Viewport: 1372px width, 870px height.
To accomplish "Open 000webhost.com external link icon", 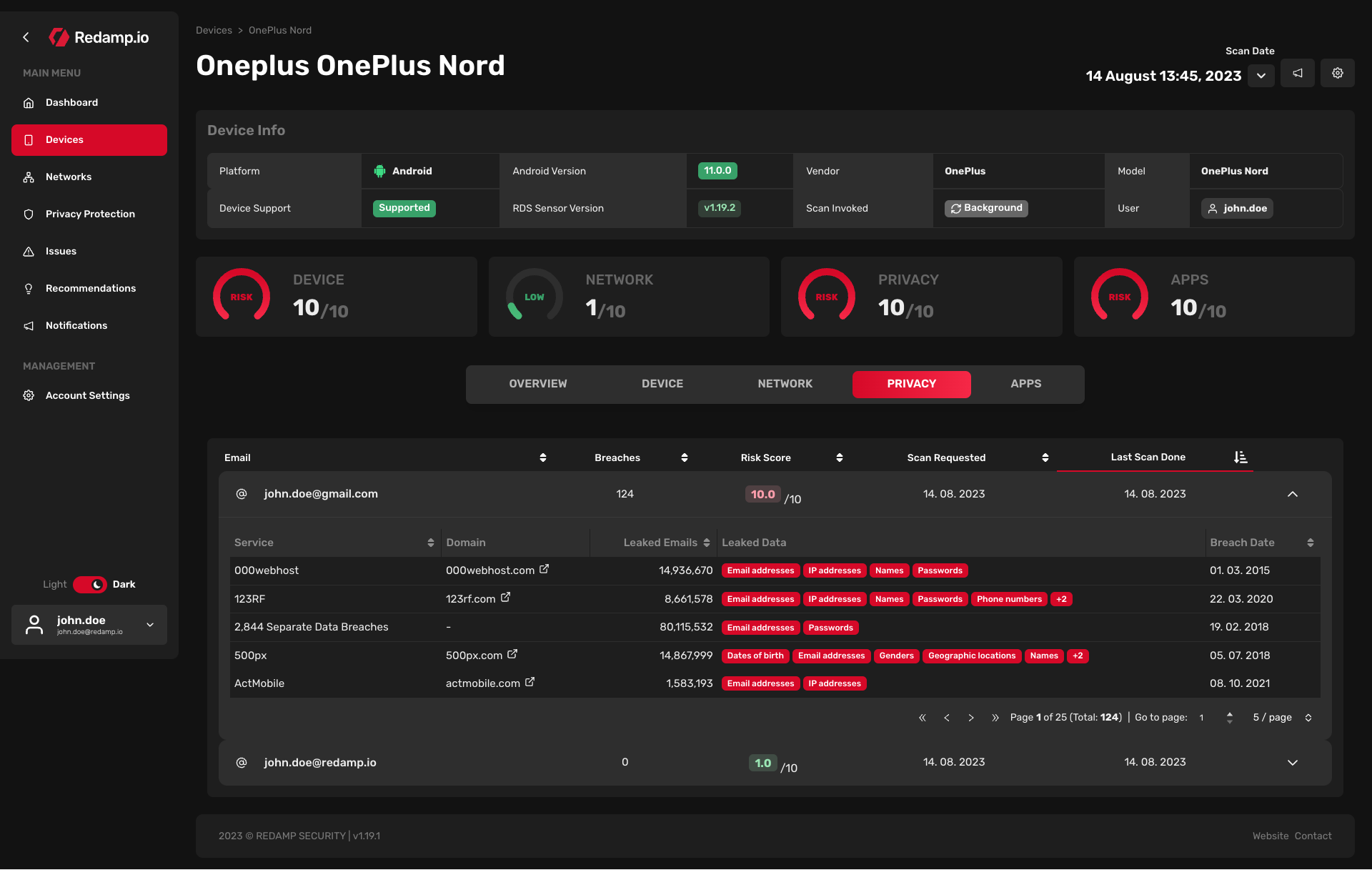I will click(x=544, y=570).
